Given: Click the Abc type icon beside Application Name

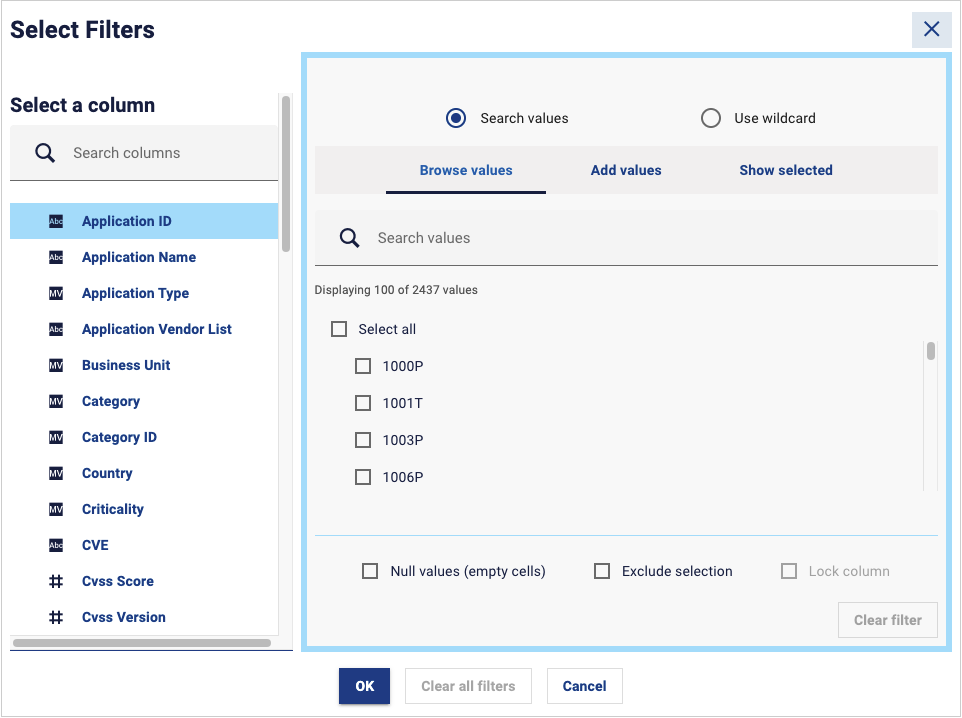Looking at the screenshot, I should 56,257.
